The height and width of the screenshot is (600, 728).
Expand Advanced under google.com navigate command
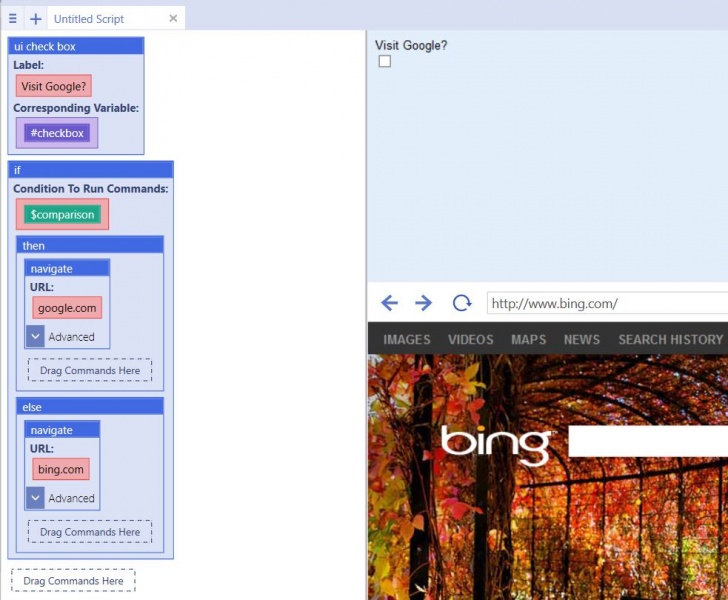pos(35,336)
